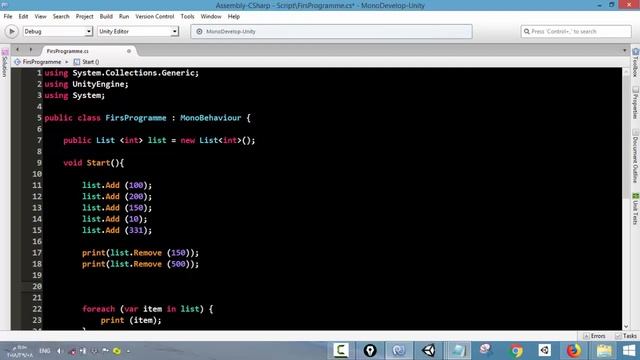Open the Document Outline side pad

[635, 156]
